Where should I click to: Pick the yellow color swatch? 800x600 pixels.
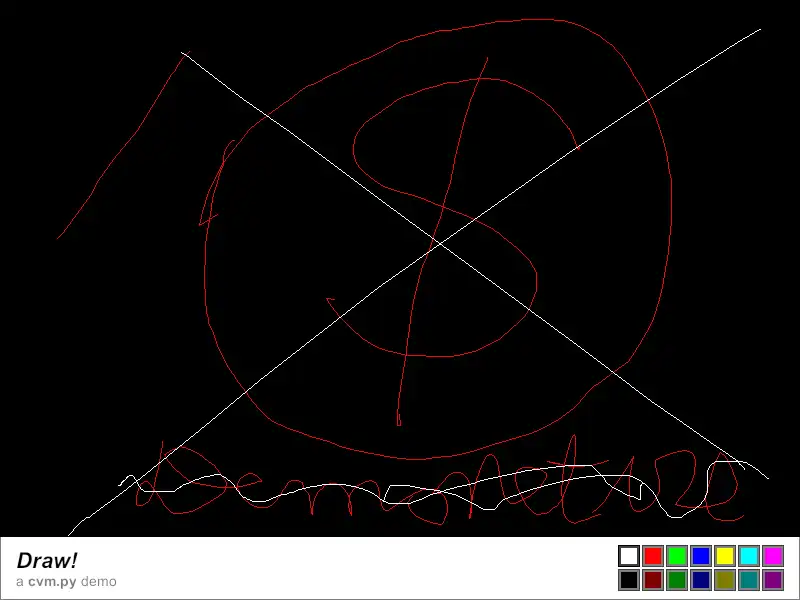pyautogui.click(x=725, y=556)
